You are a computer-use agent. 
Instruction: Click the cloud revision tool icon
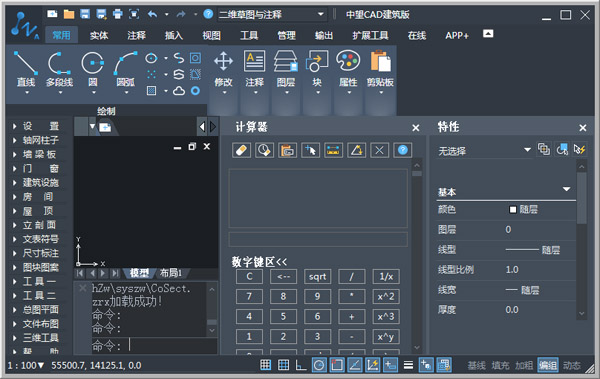tap(179, 91)
